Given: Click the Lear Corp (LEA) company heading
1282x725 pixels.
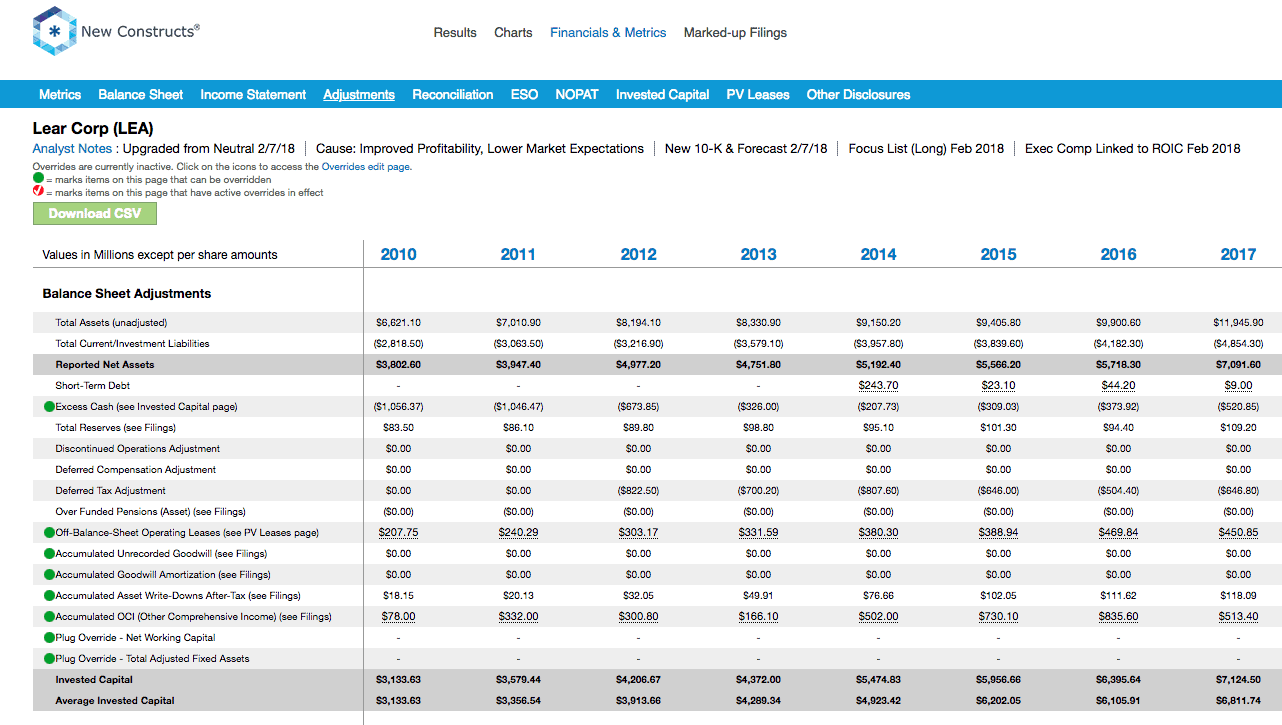Looking at the screenshot, I should point(93,129).
